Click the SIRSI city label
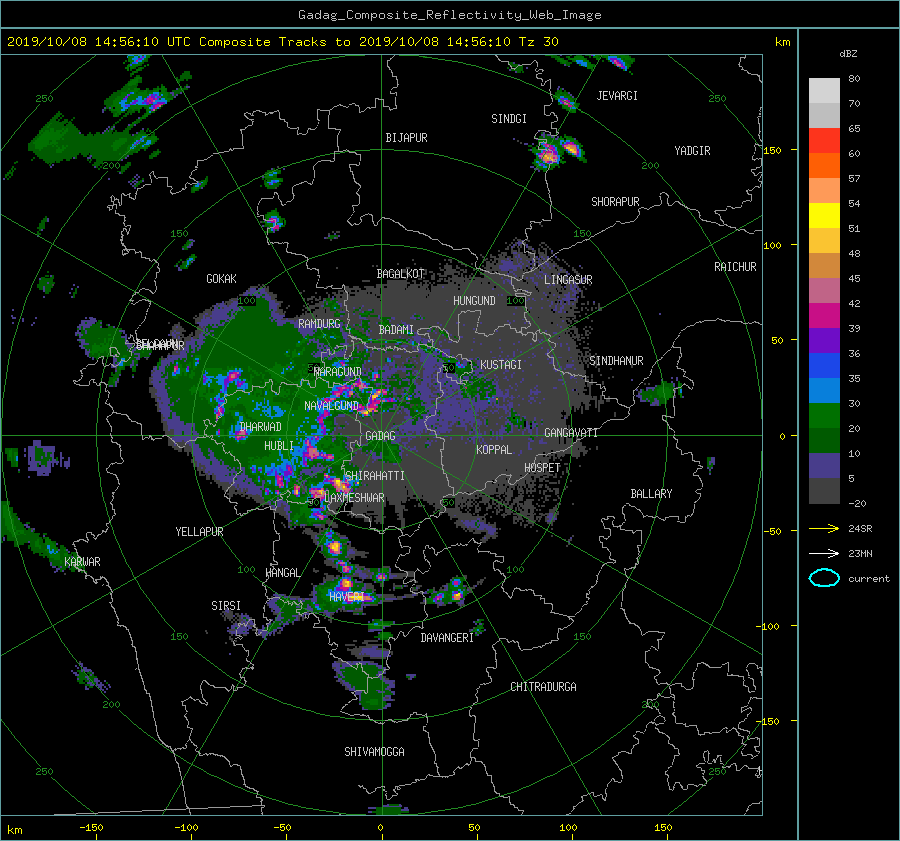Viewport: 900px width, 841px height. tap(226, 606)
